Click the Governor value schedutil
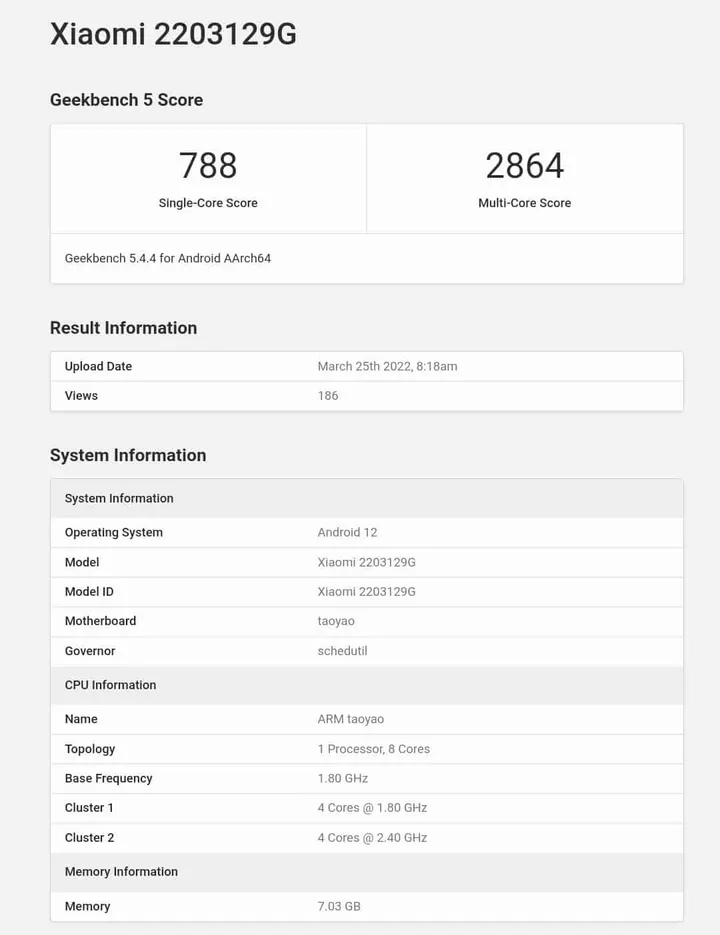This screenshot has width=720, height=935. 342,651
